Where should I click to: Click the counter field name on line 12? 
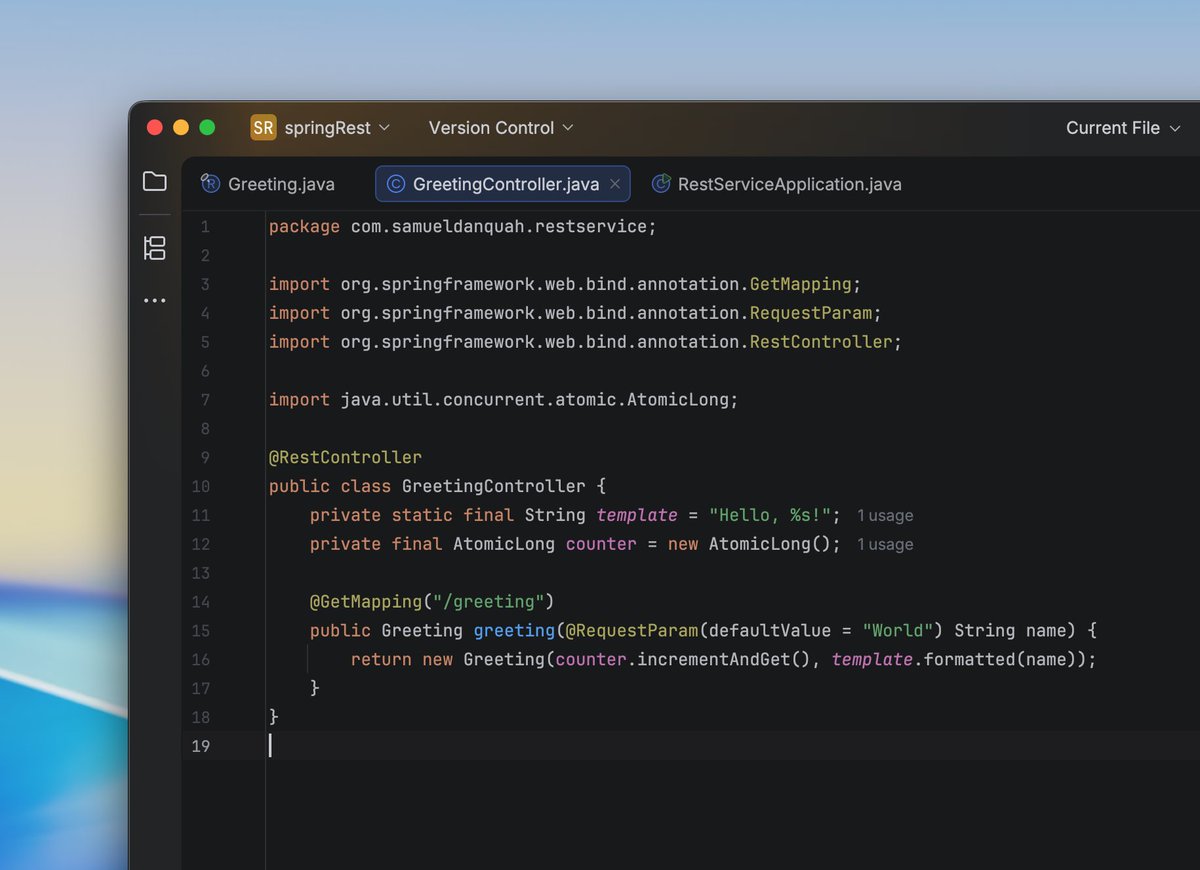pos(601,545)
